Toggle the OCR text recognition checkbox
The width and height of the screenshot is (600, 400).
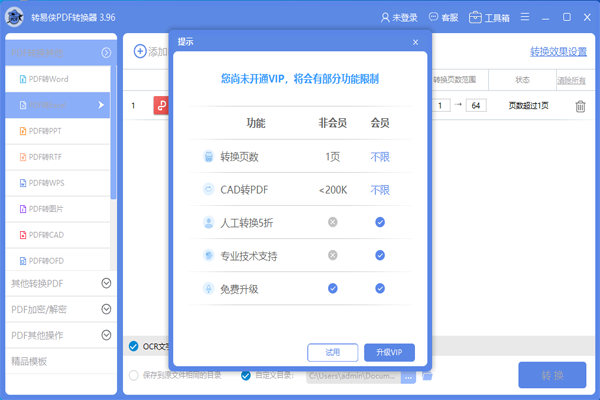click(x=134, y=346)
